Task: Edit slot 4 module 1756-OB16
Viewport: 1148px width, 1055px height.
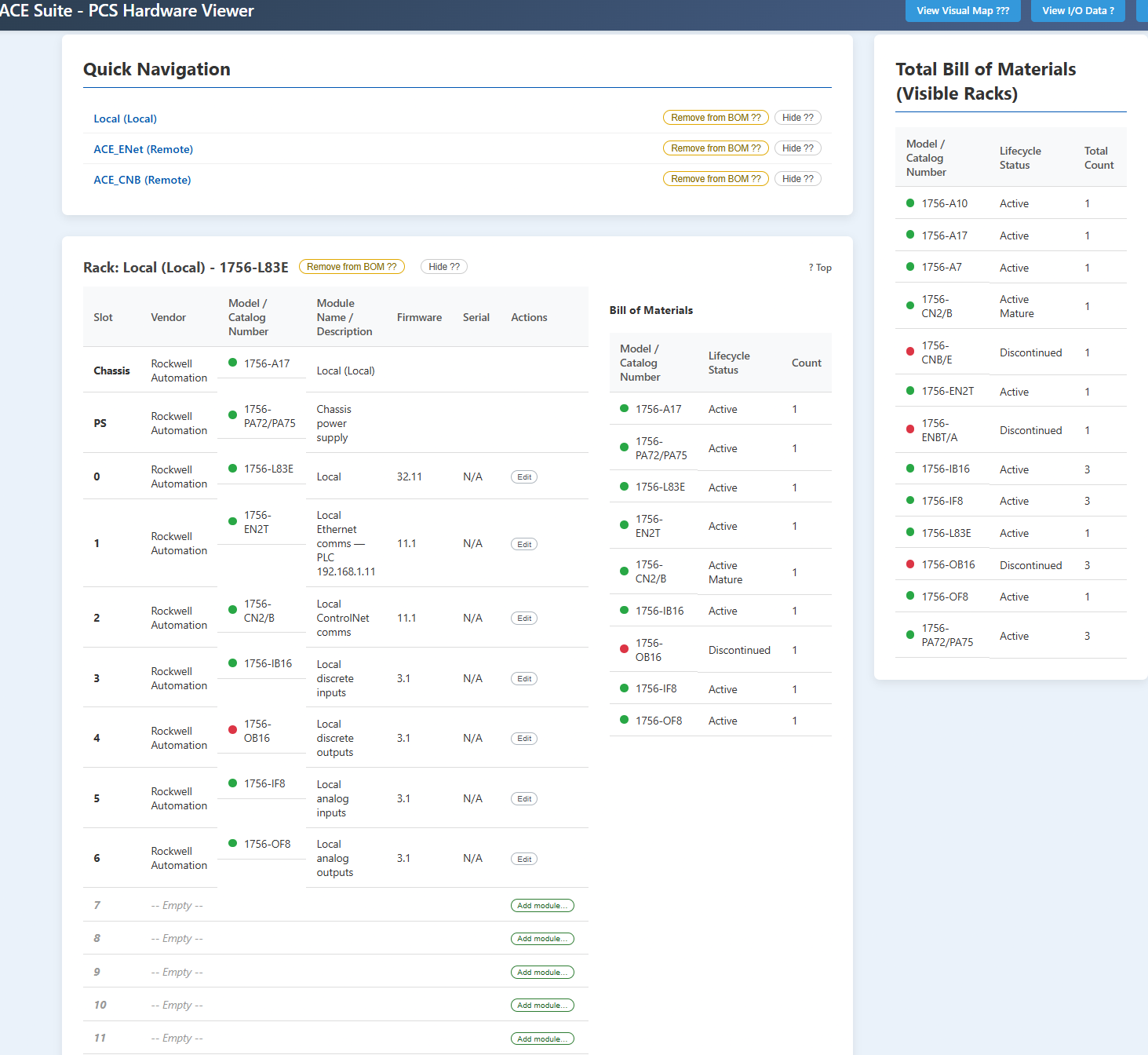Action: tap(524, 739)
